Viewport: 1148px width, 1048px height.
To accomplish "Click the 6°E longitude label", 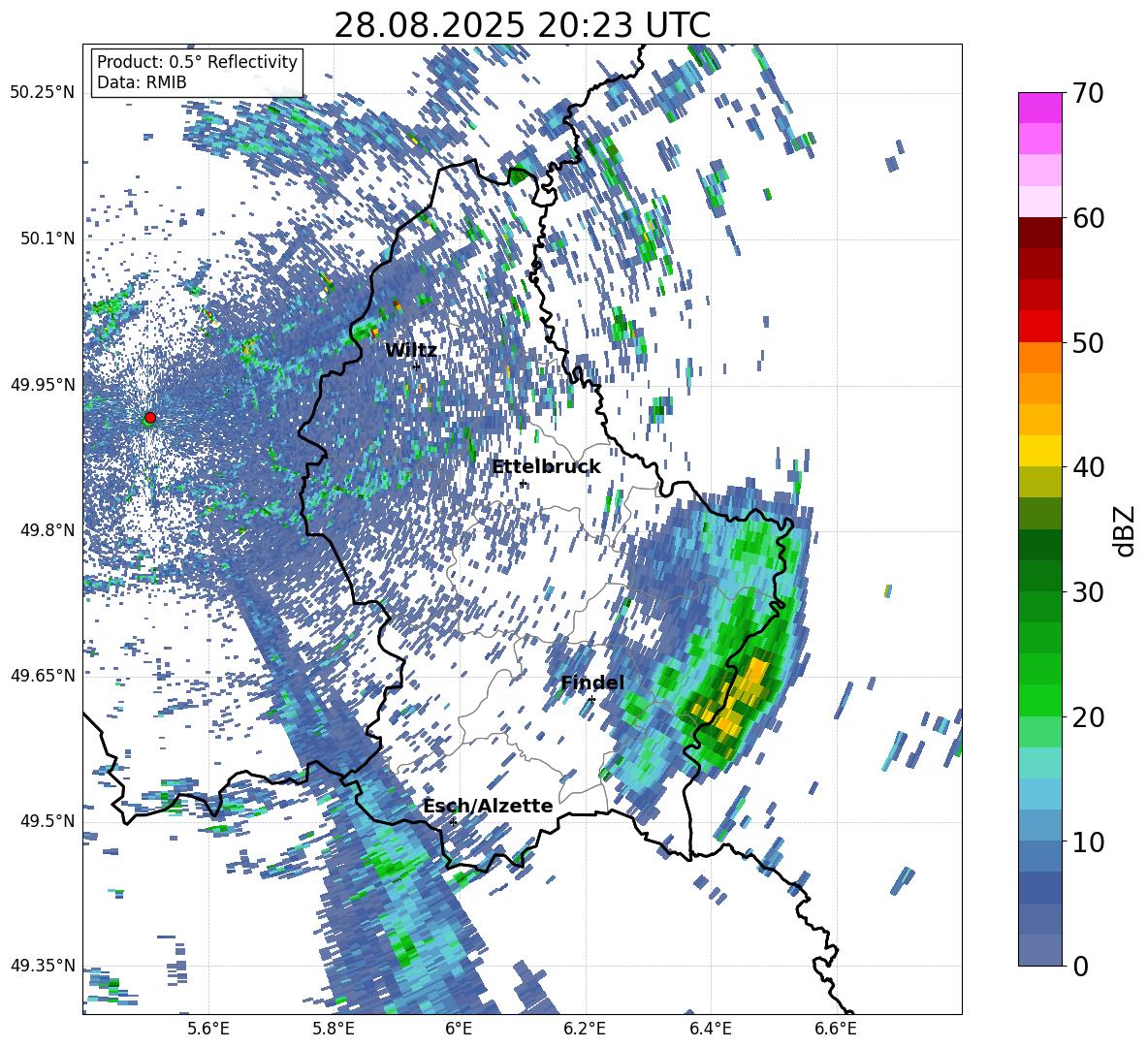I will (459, 1029).
